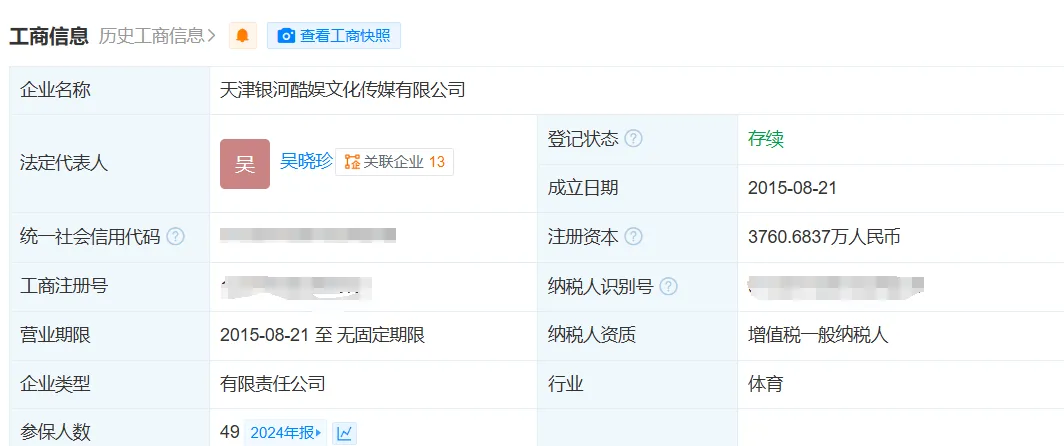This screenshot has height=446, width=1064.
Task: Click the 体育 industry value
Action: coord(765,384)
